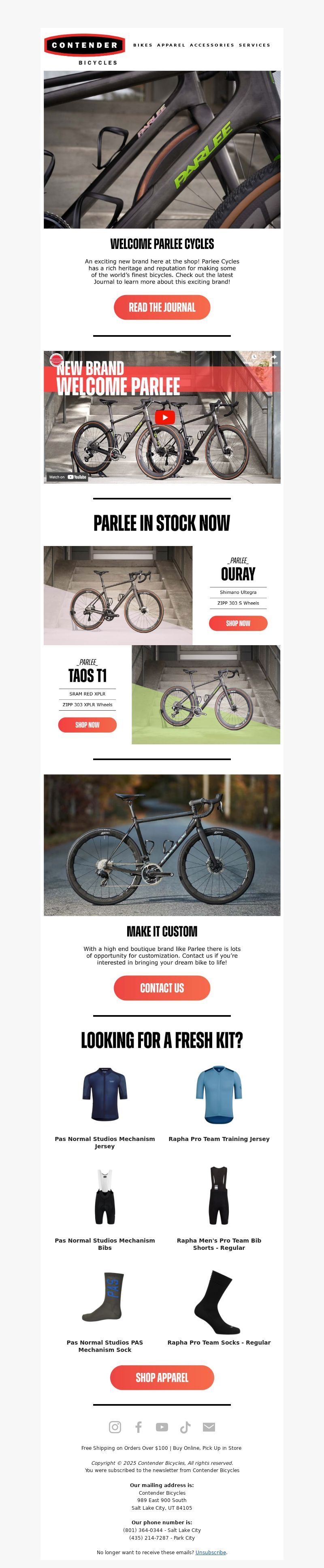Click the Contender Bicycles logo

coord(85,49)
